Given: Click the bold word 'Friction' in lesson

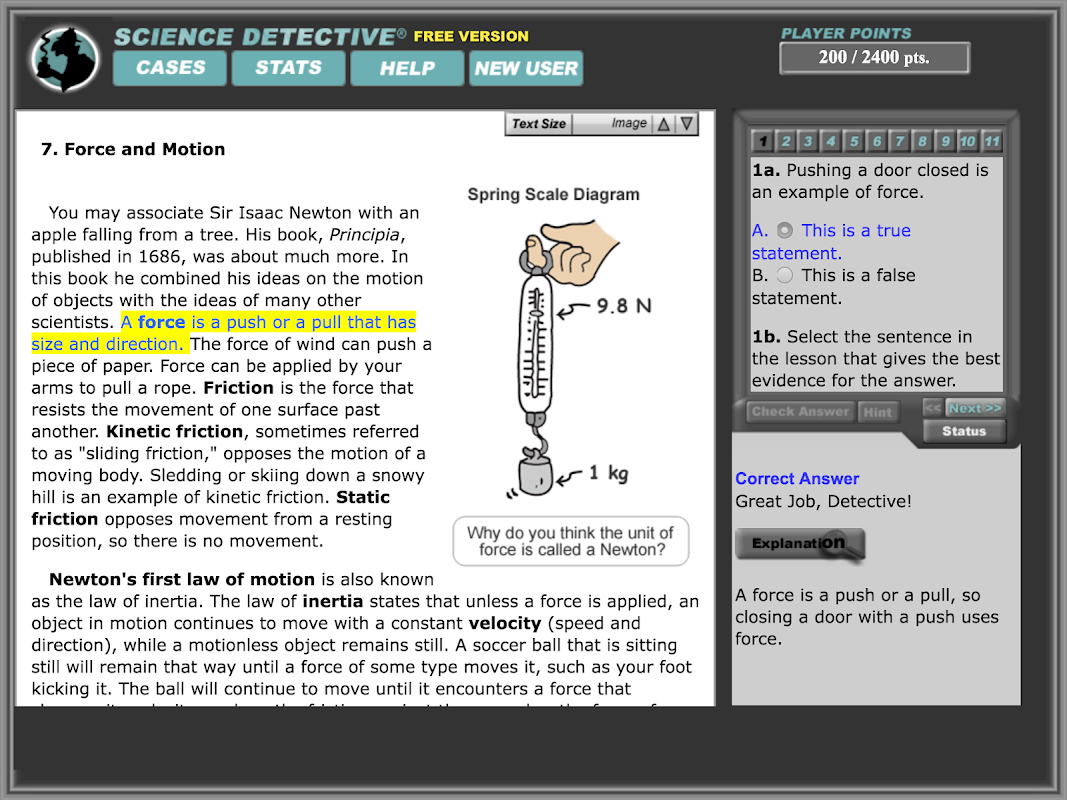Looking at the screenshot, I should 238,388.
